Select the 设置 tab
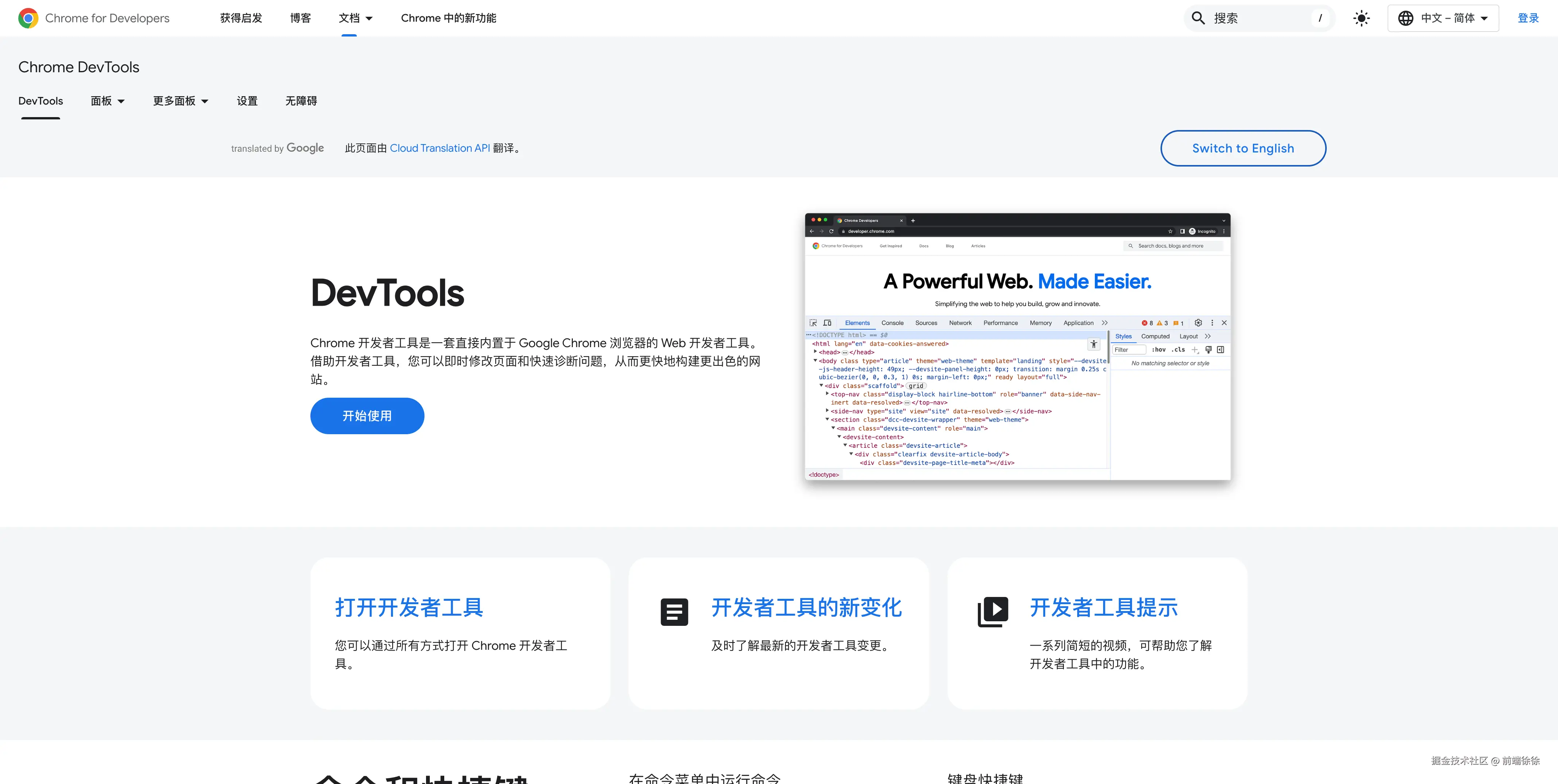Image resolution: width=1558 pixels, height=784 pixels. pos(247,101)
